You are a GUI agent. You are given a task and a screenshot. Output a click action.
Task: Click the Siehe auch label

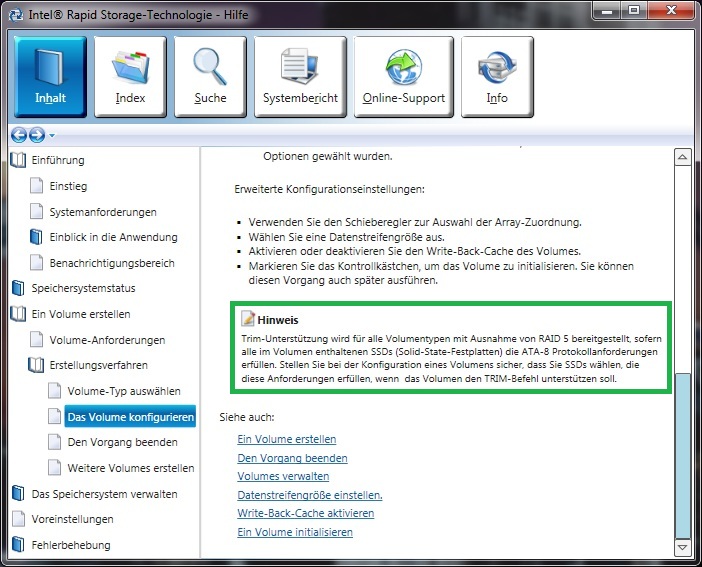coord(247,417)
